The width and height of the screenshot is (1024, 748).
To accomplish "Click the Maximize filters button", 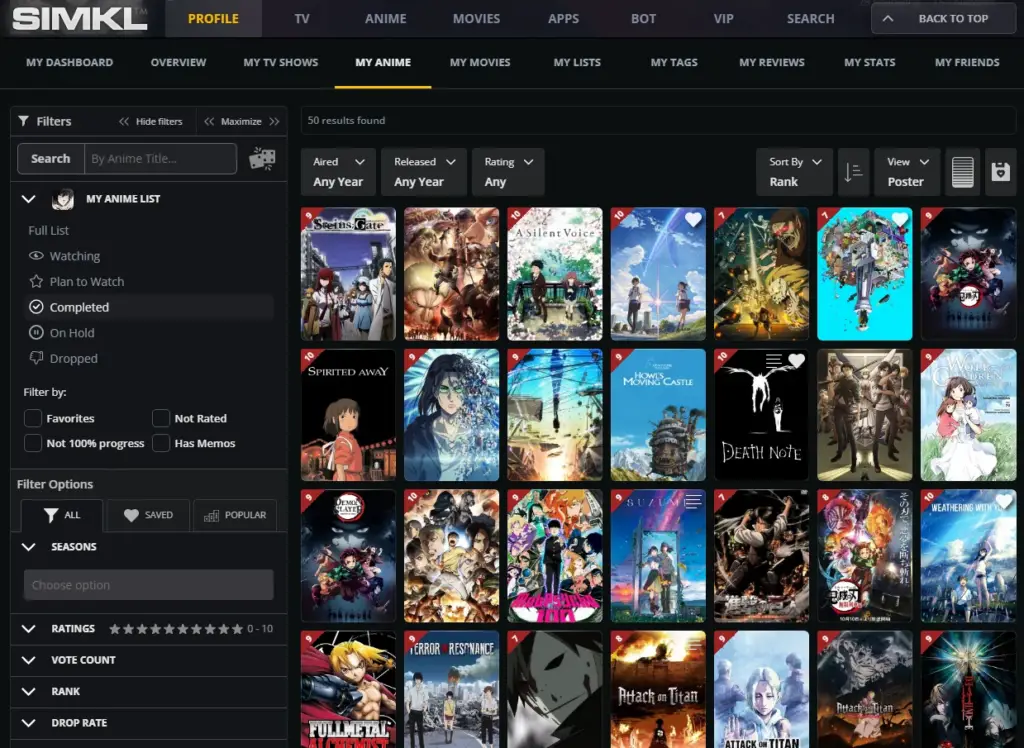I will pyautogui.click(x=242, y=122).
